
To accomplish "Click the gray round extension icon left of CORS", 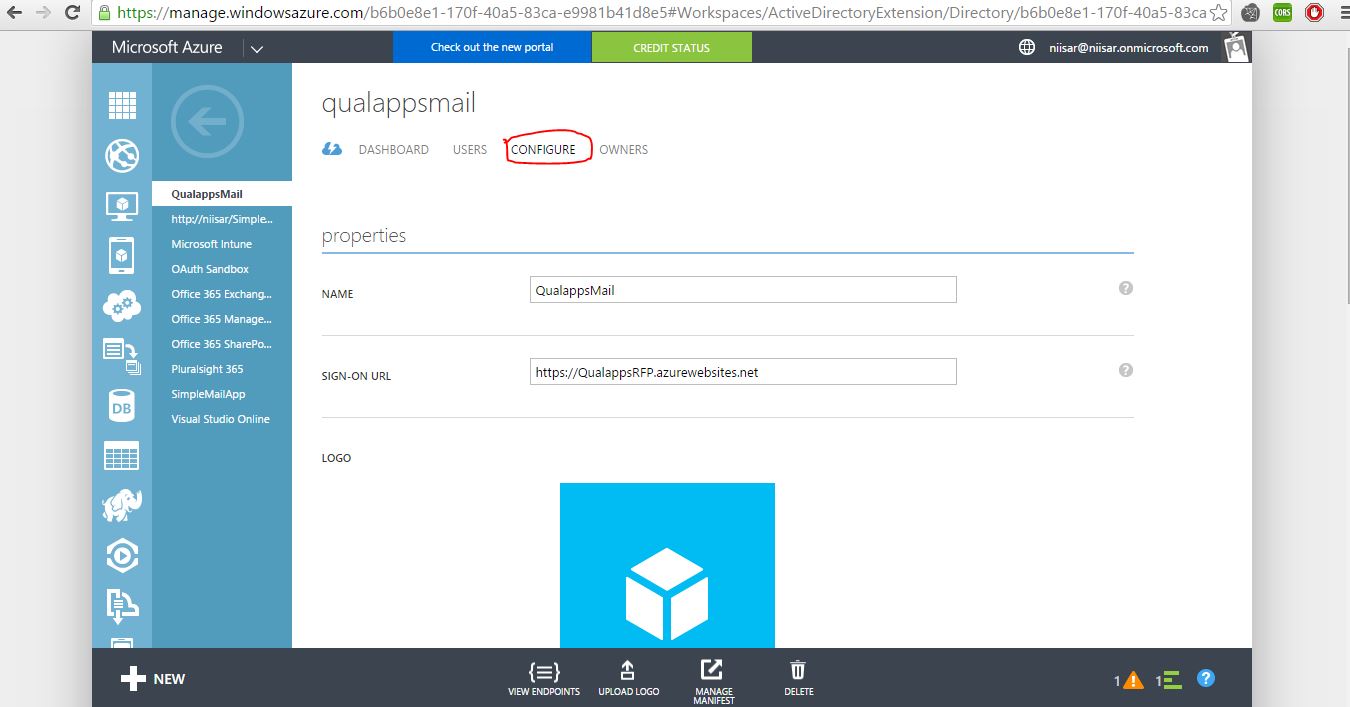I will pos(1250,14).
